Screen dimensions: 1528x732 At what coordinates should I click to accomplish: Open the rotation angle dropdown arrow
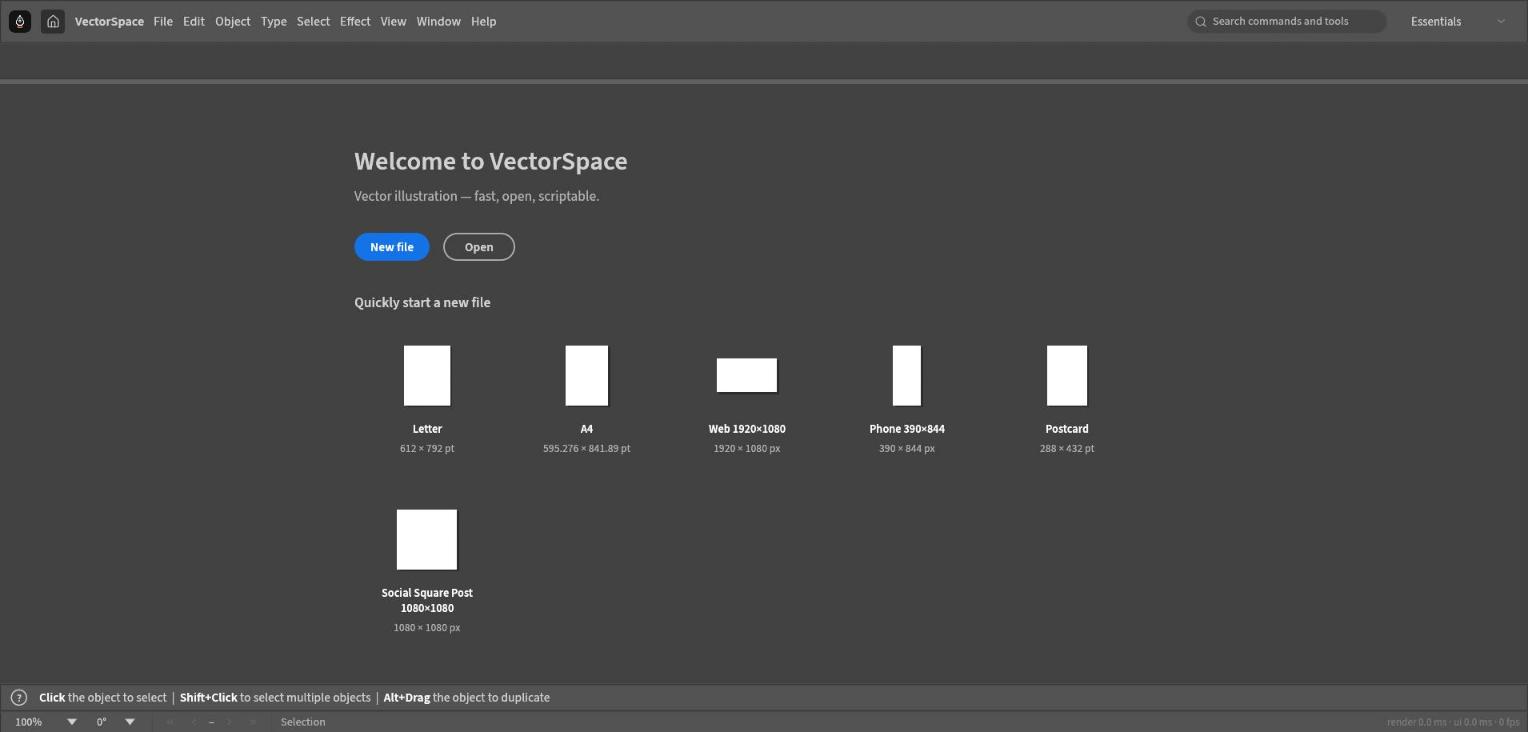click(130, 722)
